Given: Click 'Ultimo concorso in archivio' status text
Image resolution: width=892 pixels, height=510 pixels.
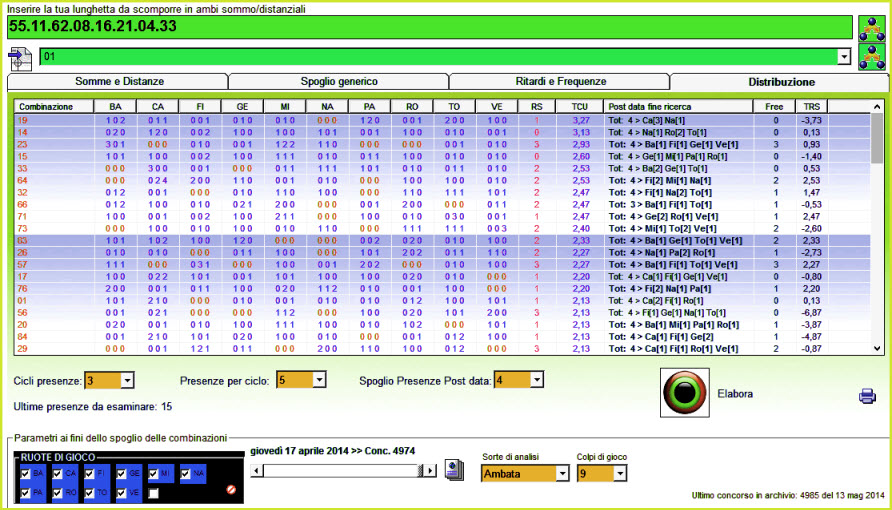Looking at the screenshot, I should point(788,495).
